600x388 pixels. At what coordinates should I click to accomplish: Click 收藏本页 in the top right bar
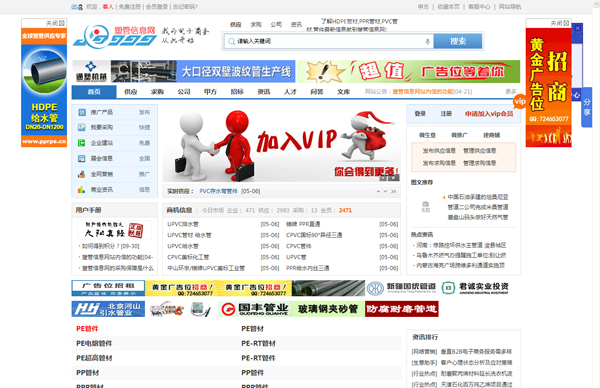click(448, 7)
